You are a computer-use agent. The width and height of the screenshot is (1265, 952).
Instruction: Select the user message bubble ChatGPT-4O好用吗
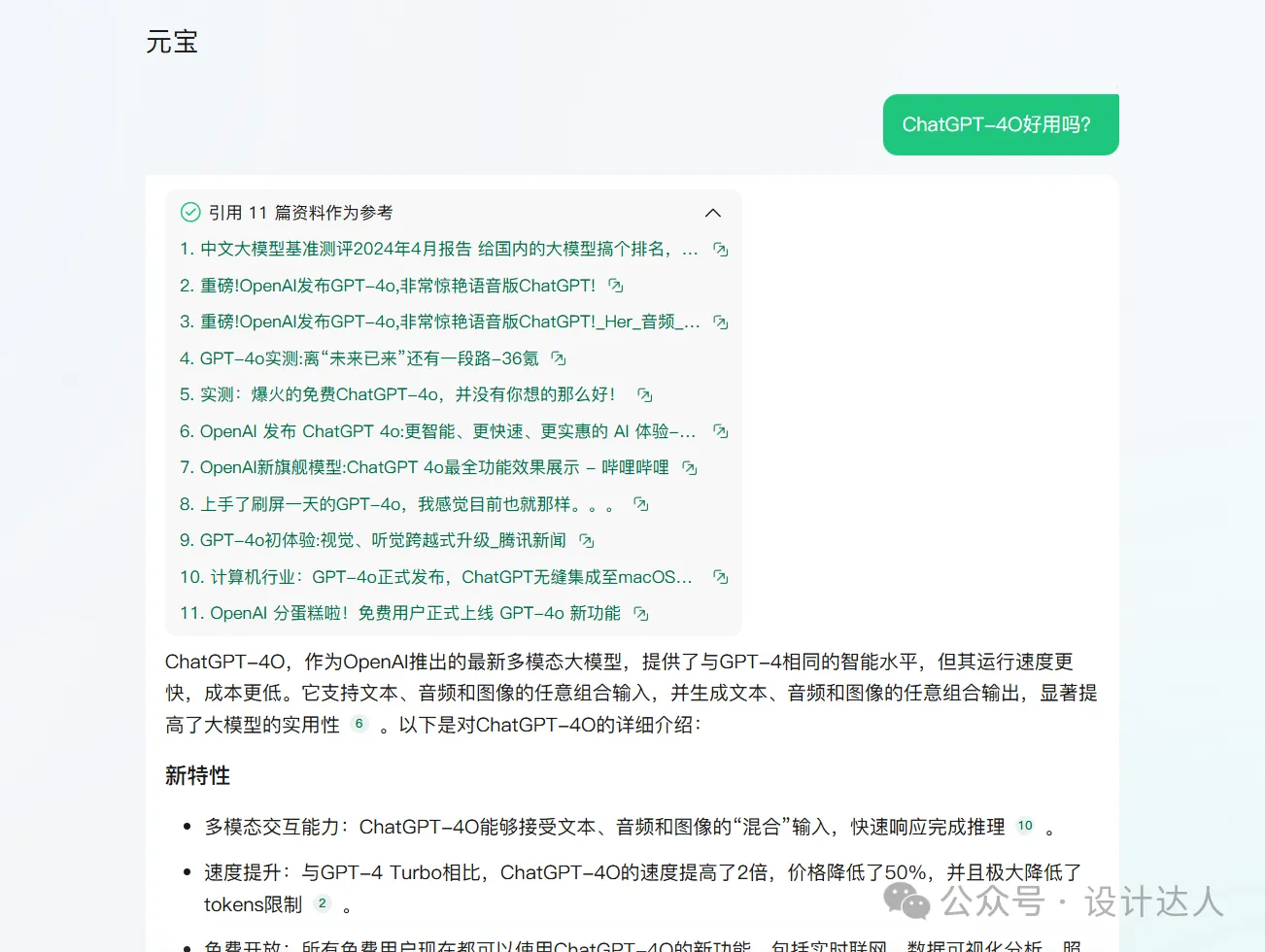1000,124
